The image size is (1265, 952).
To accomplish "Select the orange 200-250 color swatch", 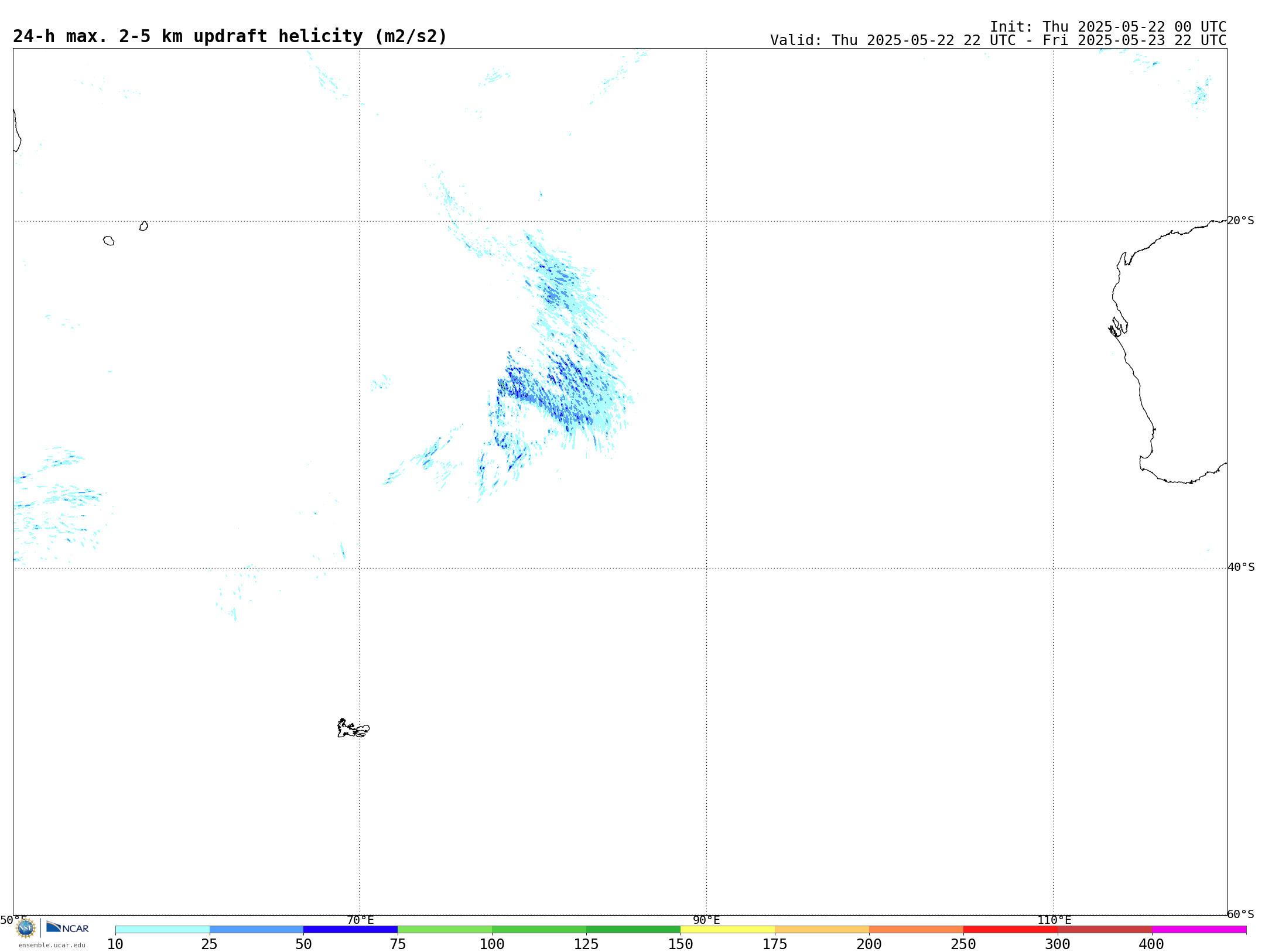I will click(x=917, y=930).
